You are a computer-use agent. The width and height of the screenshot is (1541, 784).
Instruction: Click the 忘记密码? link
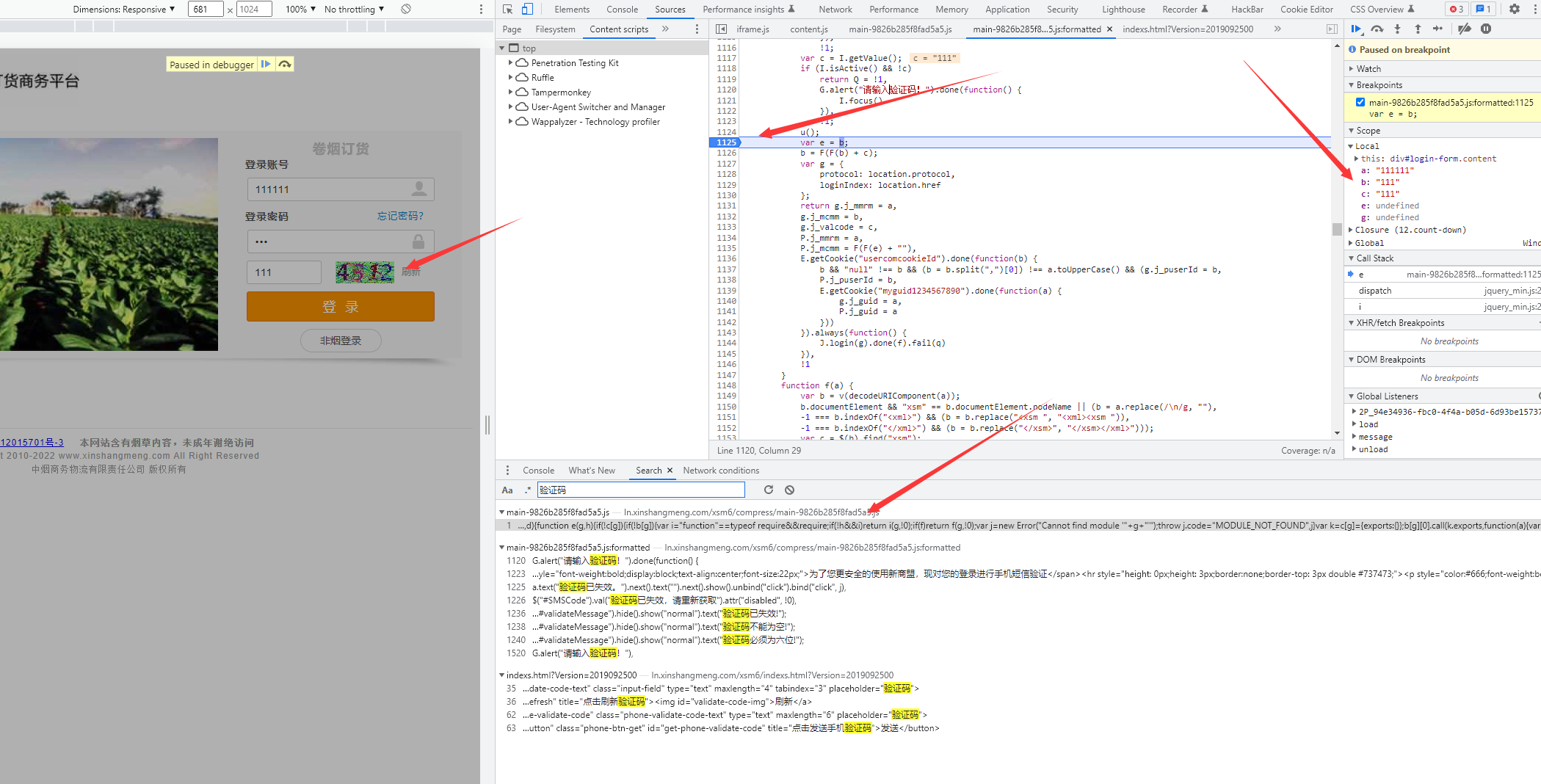click(x=400, y=216)
